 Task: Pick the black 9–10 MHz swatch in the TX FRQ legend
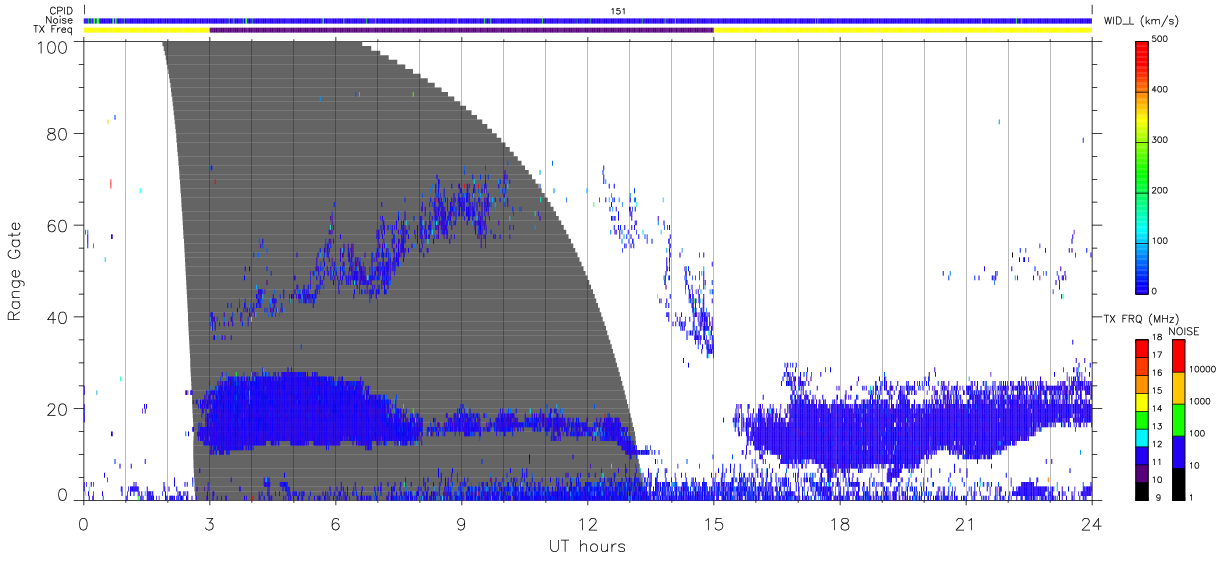[x=1143, y=489]
